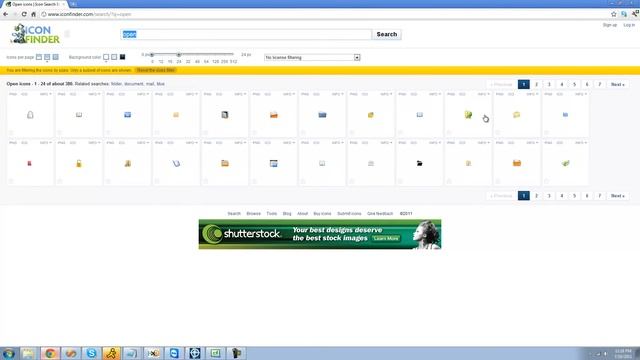Select the black open folder icon result
Screen dimensions: 640x360
[x=420, y=163]
